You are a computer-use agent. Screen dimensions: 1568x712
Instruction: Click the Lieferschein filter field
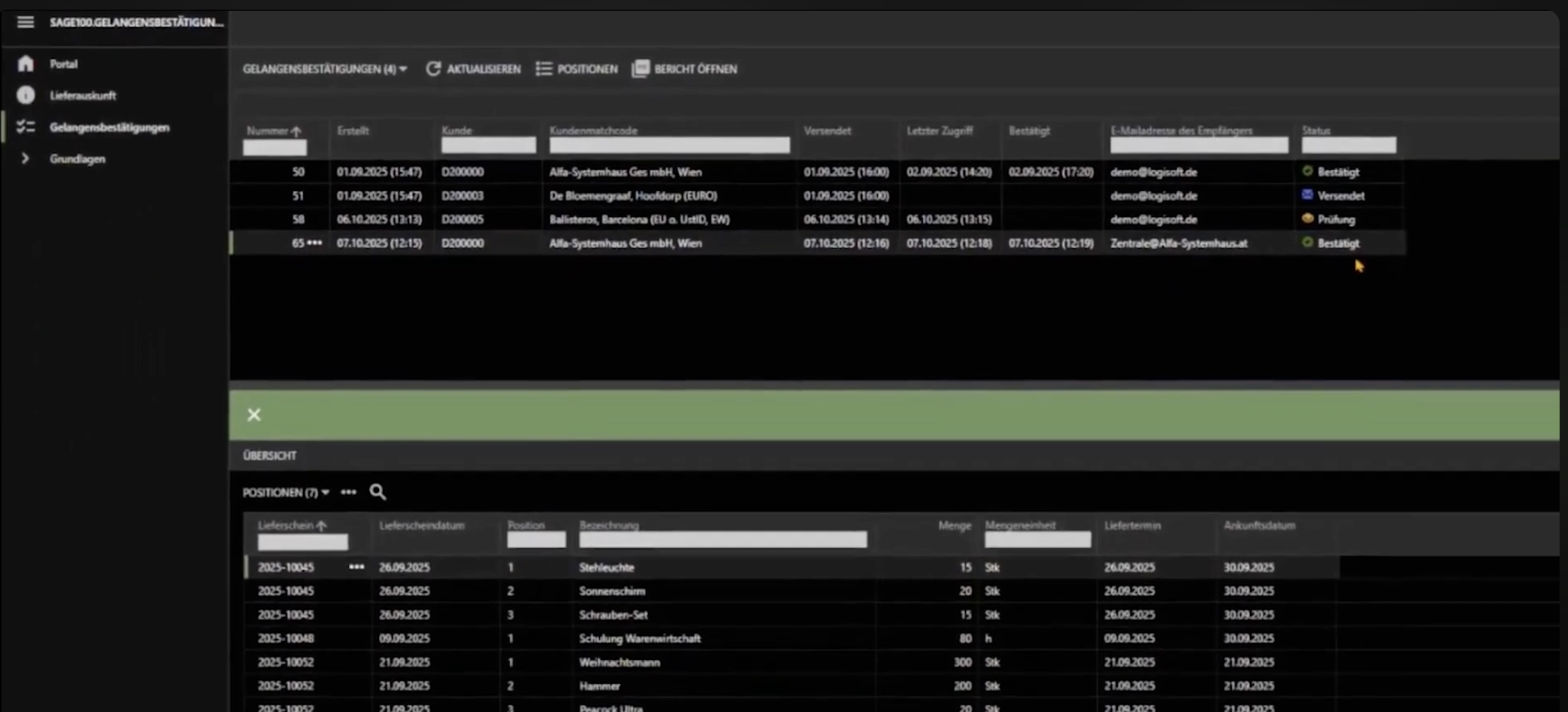coord(303,541)
